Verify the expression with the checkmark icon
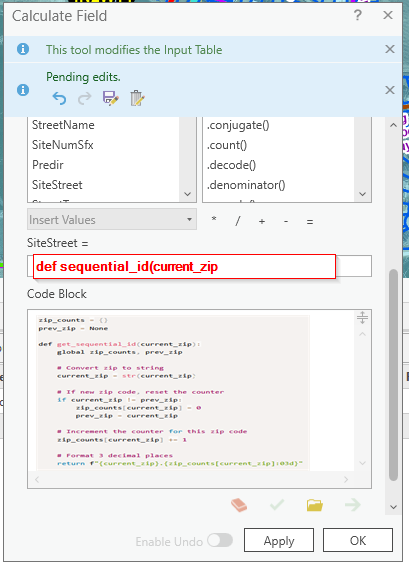The width and height of the screenshot is (409, 566). (277, 505)
